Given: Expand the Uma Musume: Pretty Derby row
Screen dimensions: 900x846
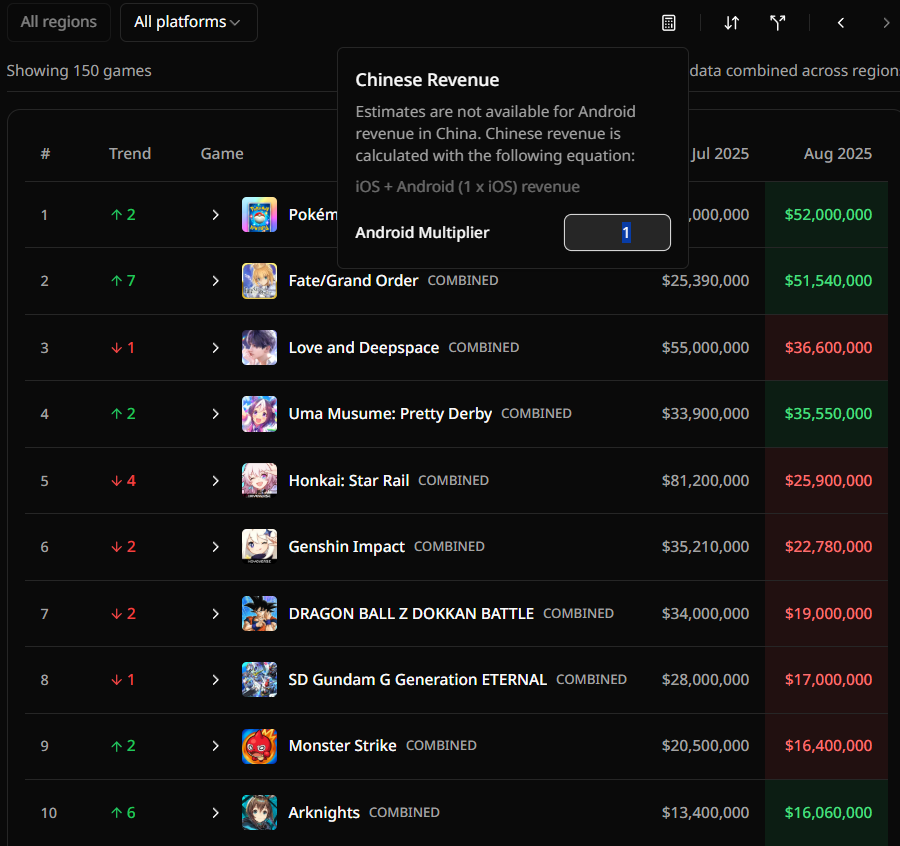Looking at the screenshot, I should click(x=215, y=414).
